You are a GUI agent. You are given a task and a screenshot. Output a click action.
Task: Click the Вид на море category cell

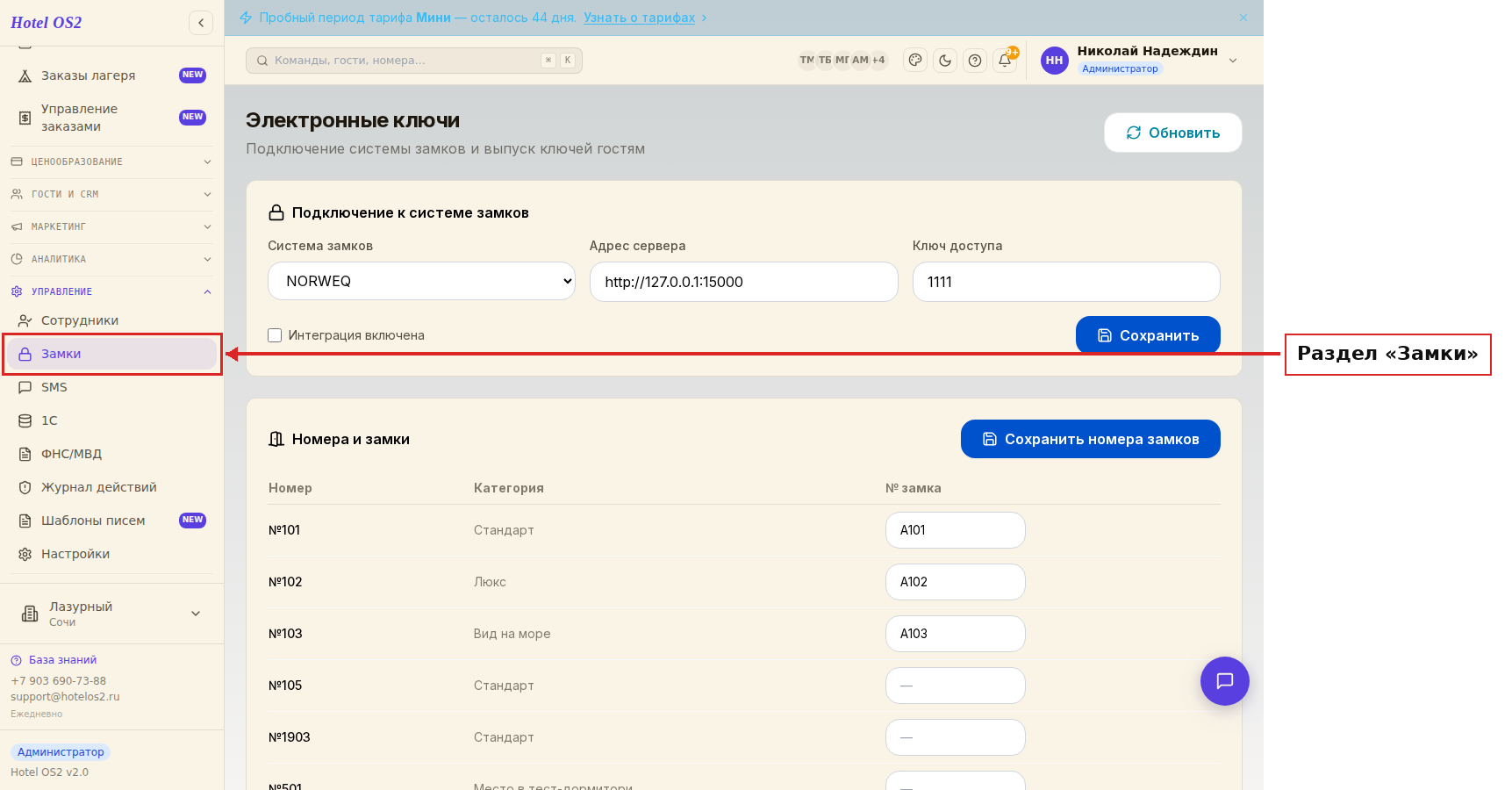(512, 634)
